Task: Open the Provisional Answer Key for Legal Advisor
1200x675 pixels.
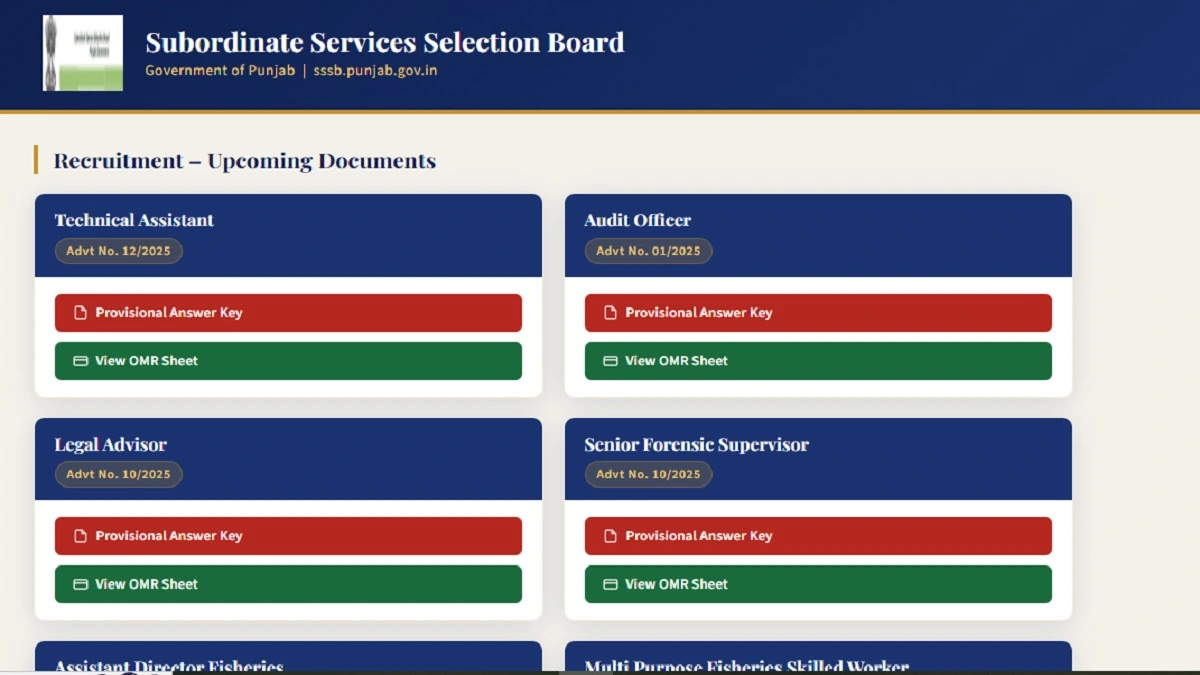Action: pyautogui.click(x=288, y=535)
